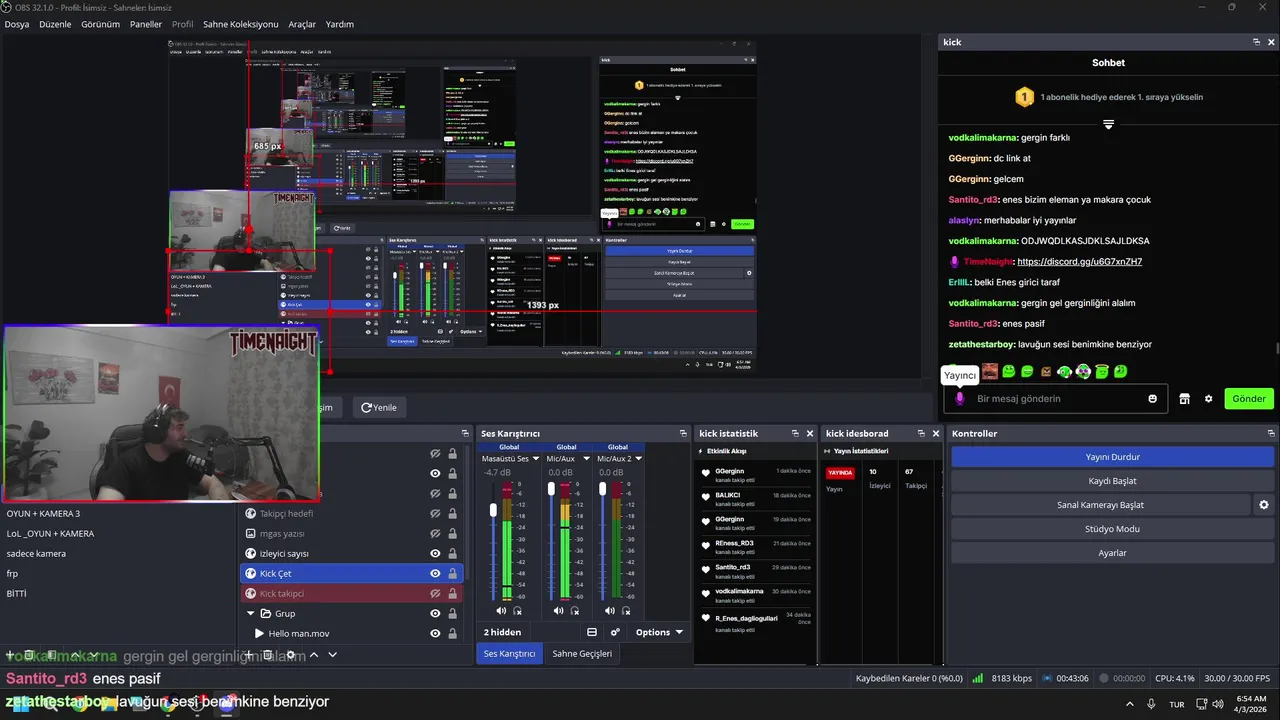Toggle monitoring headphone icon for Mic/Aux 2
The image size is (1280, 720).
click(627, 610)
